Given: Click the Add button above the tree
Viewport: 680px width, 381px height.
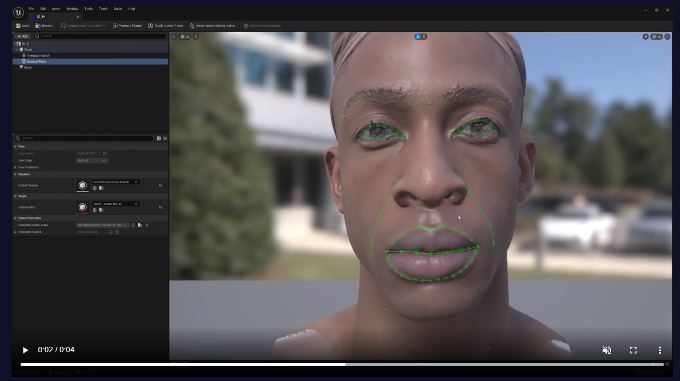Looking at the screenshot, I should click(23, 36).
